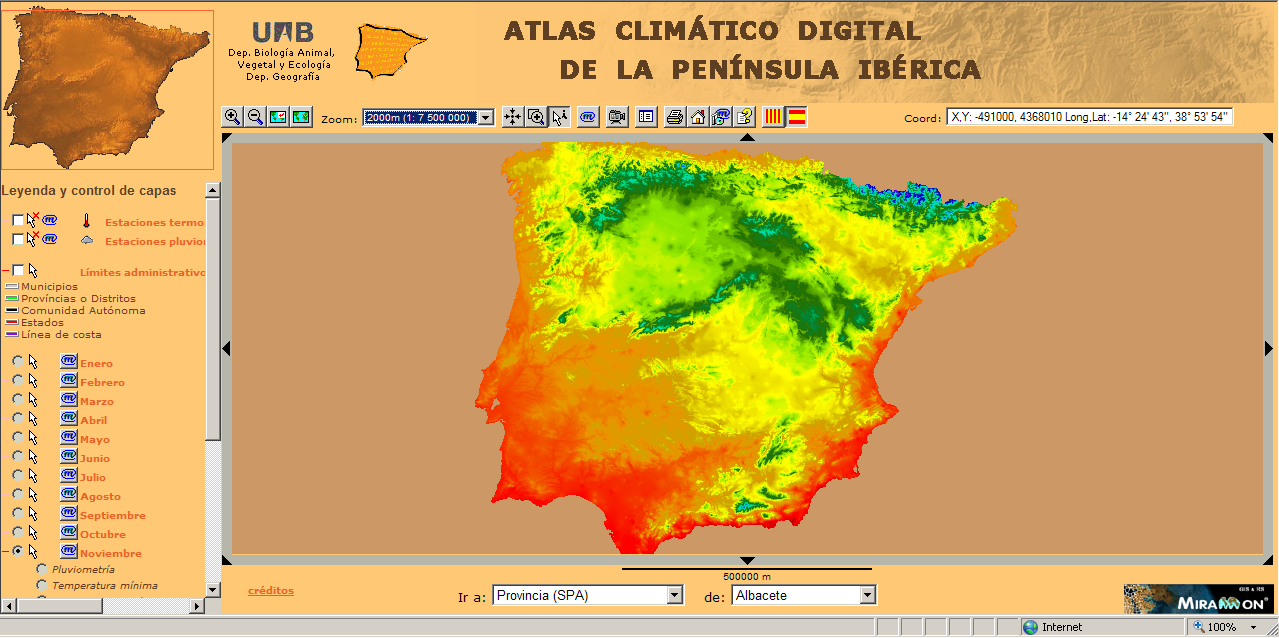Click the Abril layer label

[x=94, y=420]
